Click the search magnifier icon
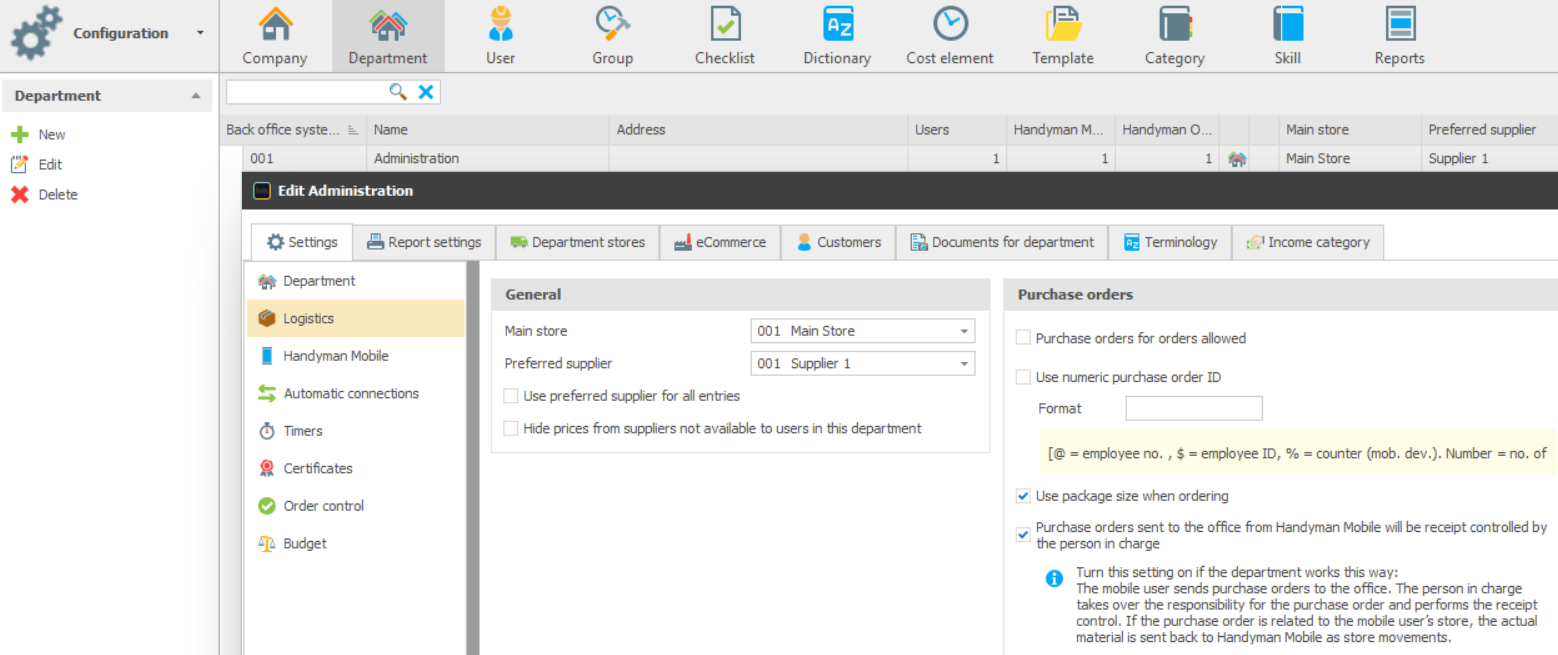The height and width of the screenshot is (655, 1558). 398,92
